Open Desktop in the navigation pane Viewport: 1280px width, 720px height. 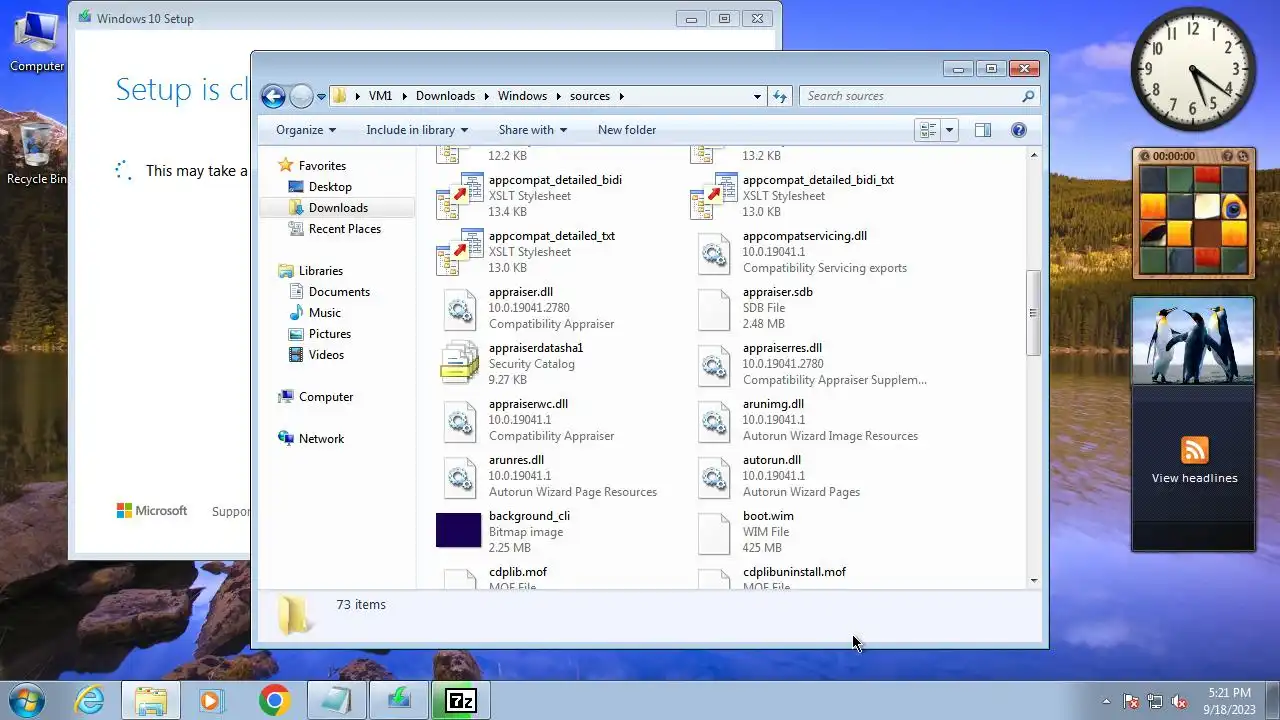click(330, 187)
